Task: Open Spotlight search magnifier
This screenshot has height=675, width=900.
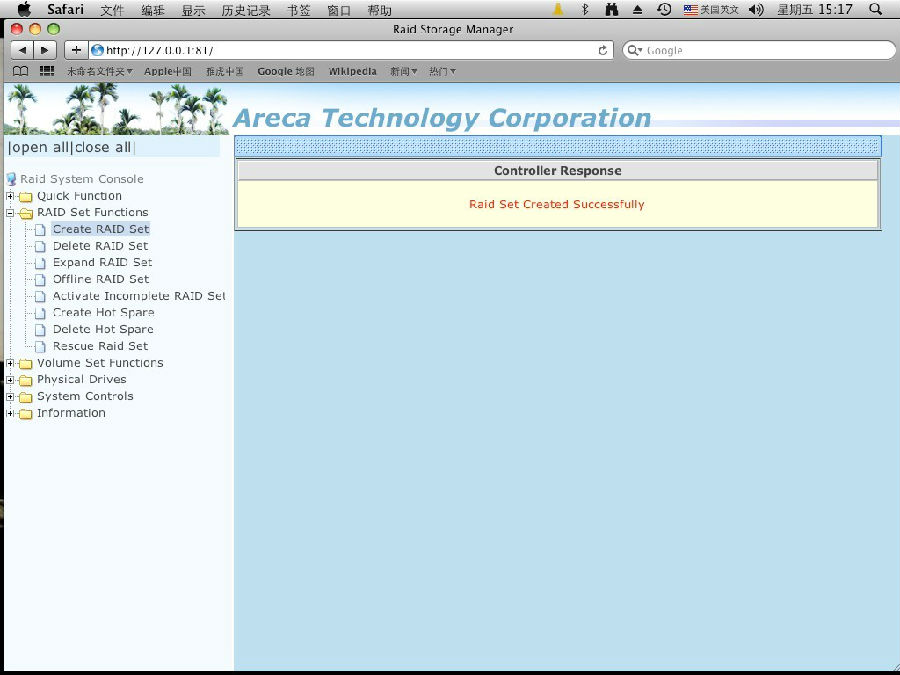Action: 875,9
